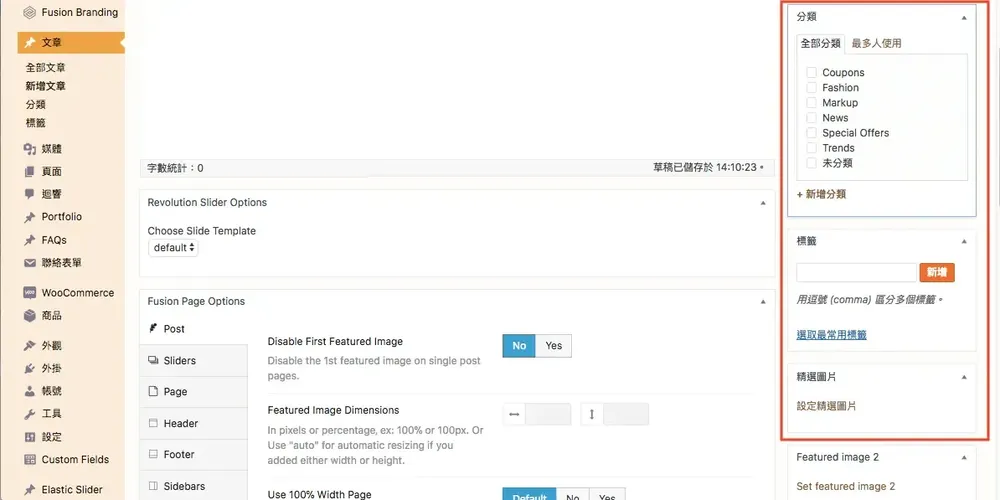This screenshot has height=500, width=1000.
Task: Collapse the Fusion Page Options panel
Action: pos(763,302)
